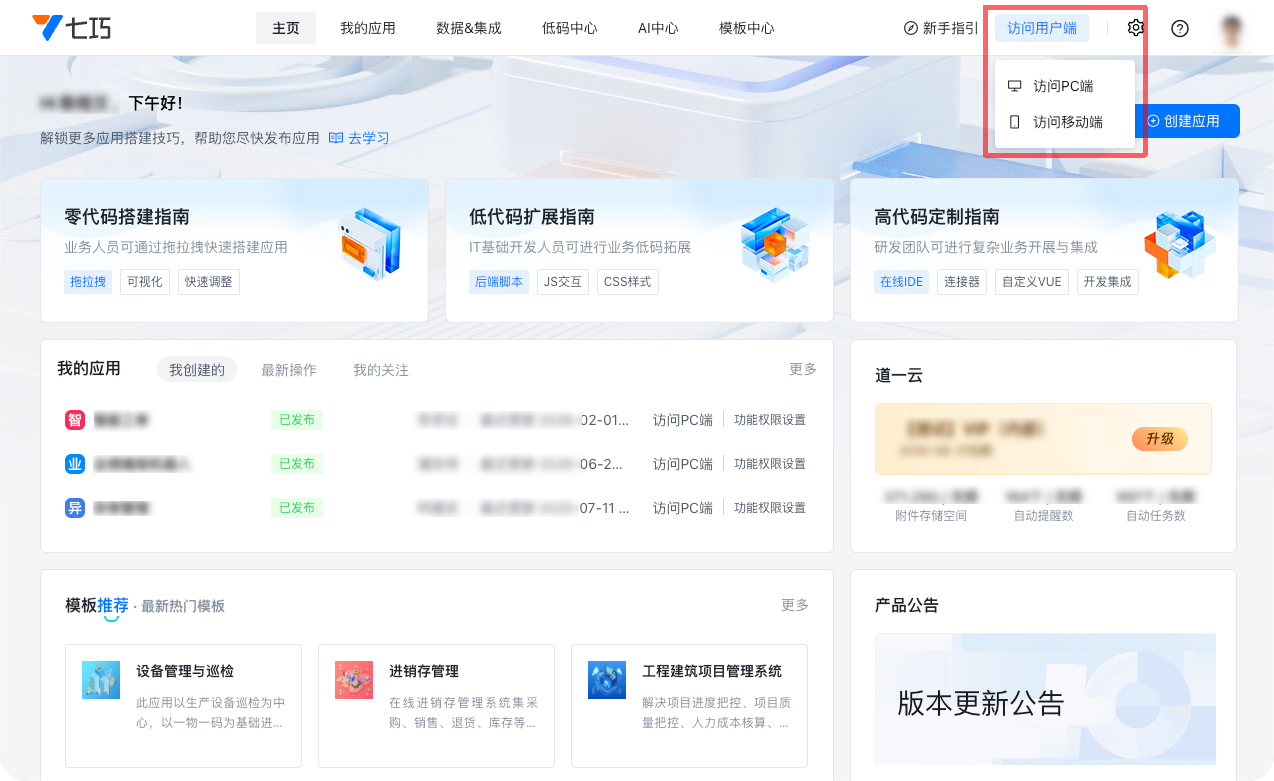Click the 后端脚本 tag
Screen dimensions: 1274x781
pyautogui.click(x=499, y=282)
